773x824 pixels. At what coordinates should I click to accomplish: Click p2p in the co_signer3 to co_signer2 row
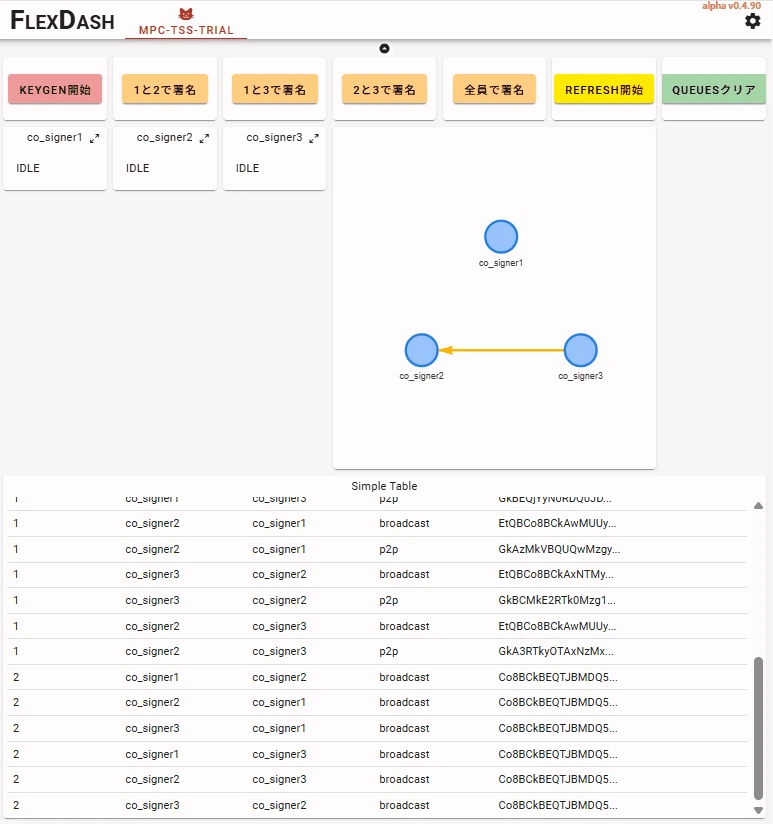click(x=389, y=600)
